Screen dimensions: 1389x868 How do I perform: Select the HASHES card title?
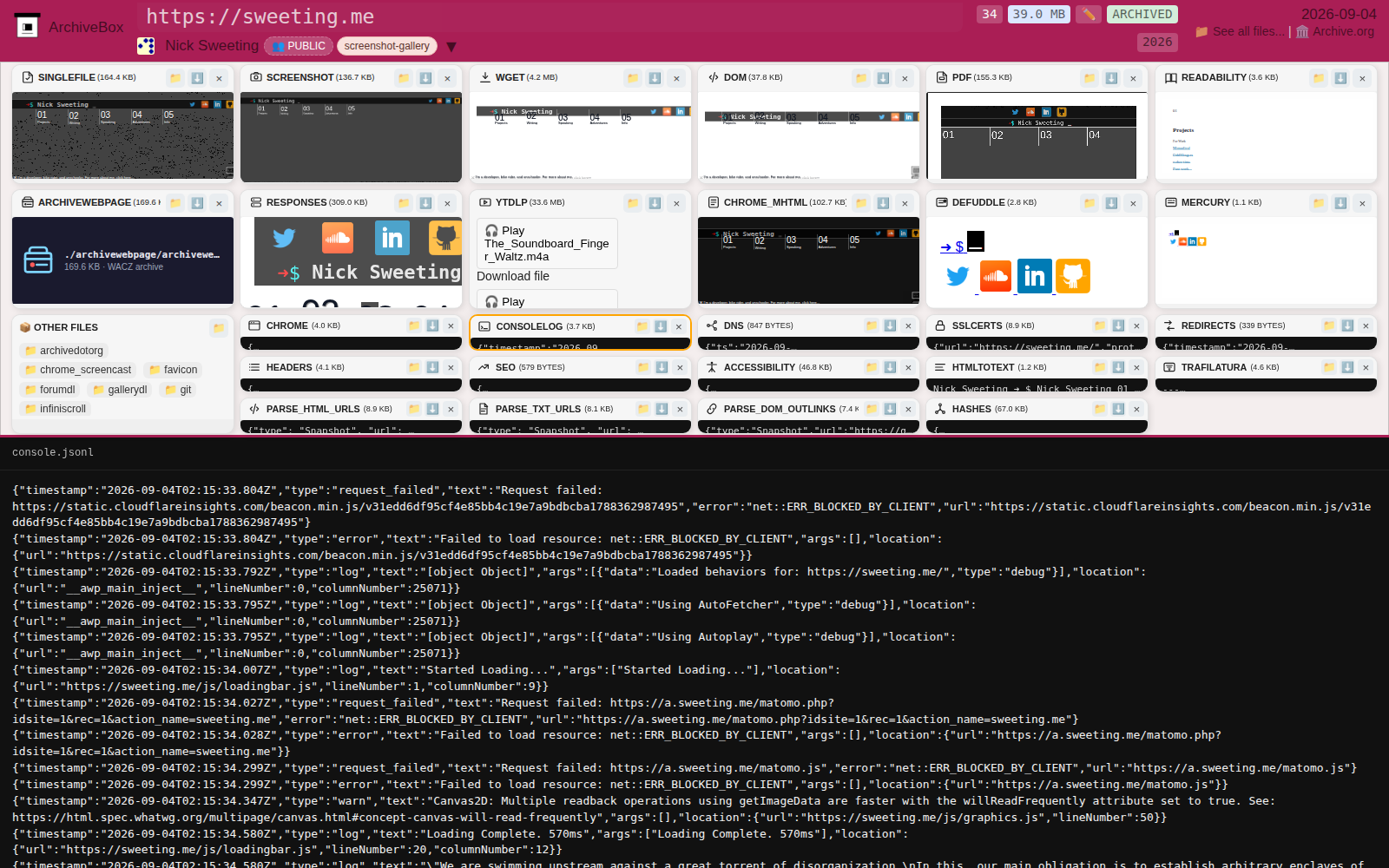point(971,409)
